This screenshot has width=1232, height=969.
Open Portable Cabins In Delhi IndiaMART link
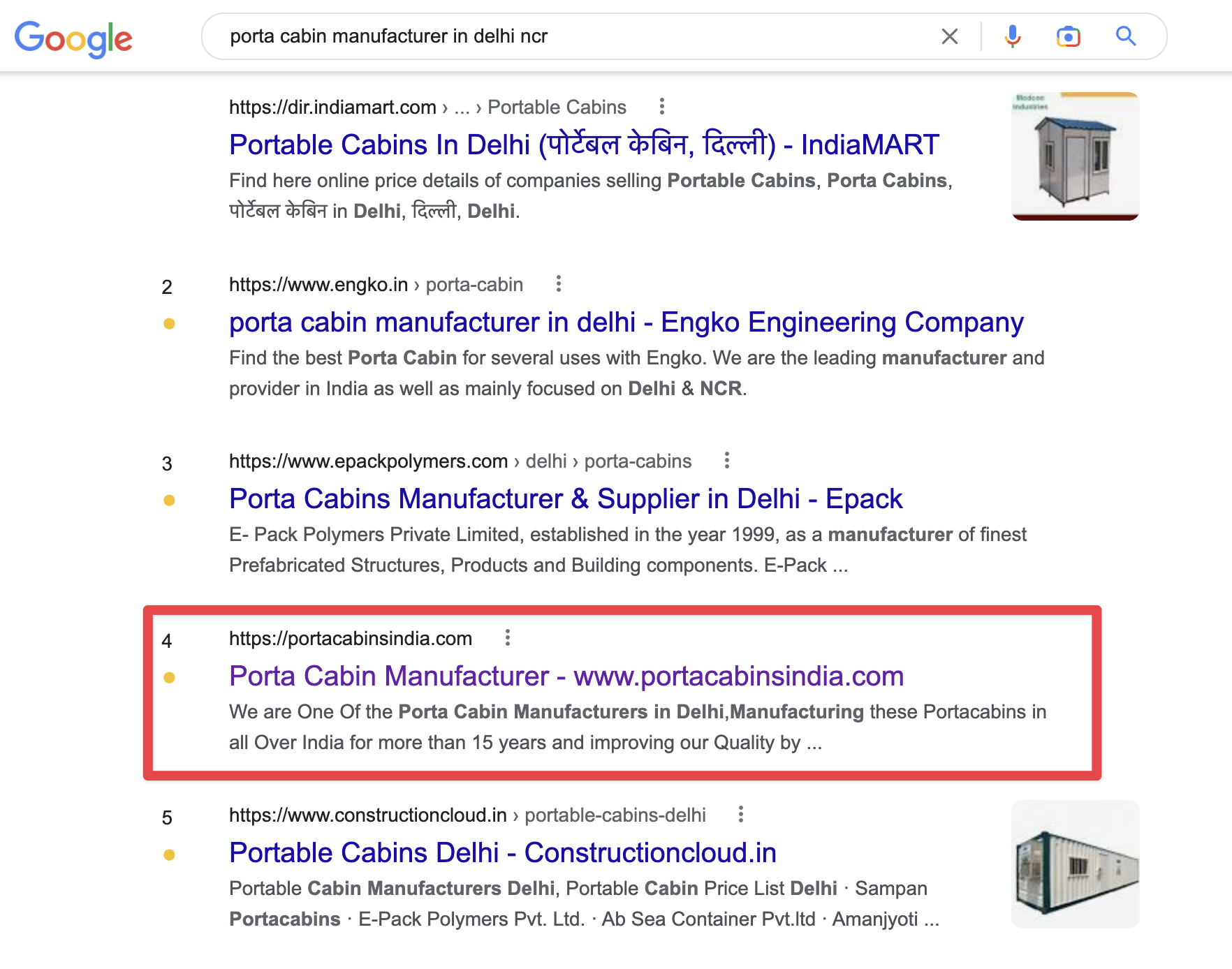584,145
